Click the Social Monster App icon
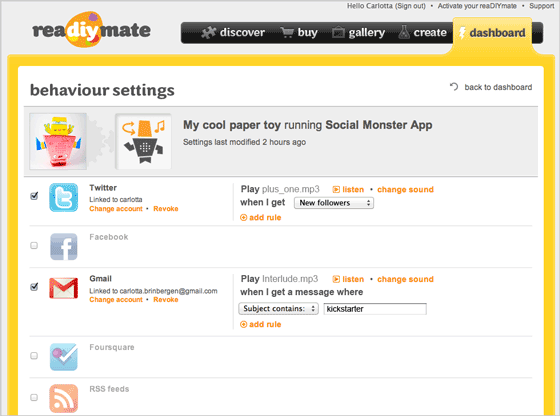560x416 pixels. [143, 141]
